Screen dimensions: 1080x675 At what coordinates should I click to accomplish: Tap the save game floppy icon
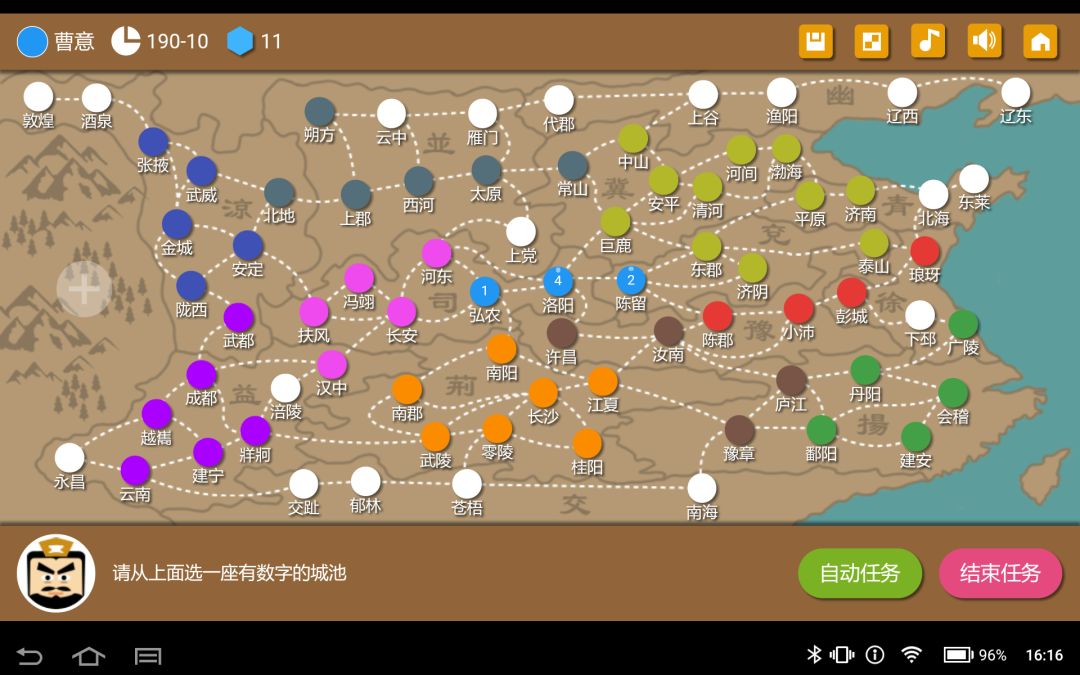click(816, 41)
